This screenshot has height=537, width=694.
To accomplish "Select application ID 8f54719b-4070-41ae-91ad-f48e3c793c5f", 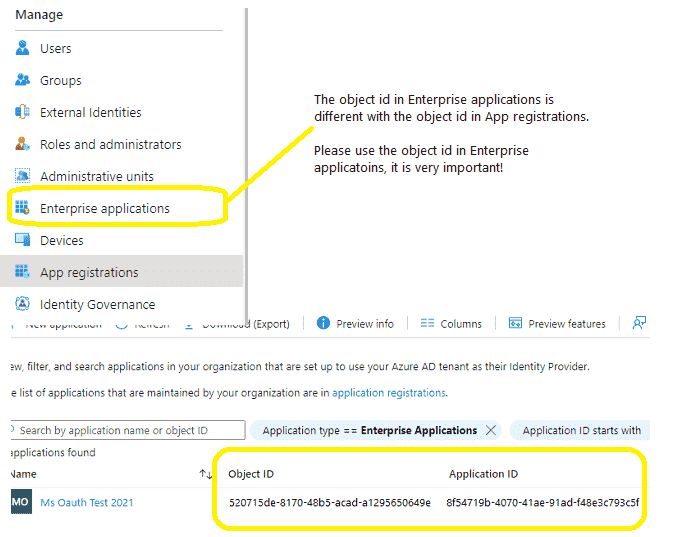I will (543, 502).
